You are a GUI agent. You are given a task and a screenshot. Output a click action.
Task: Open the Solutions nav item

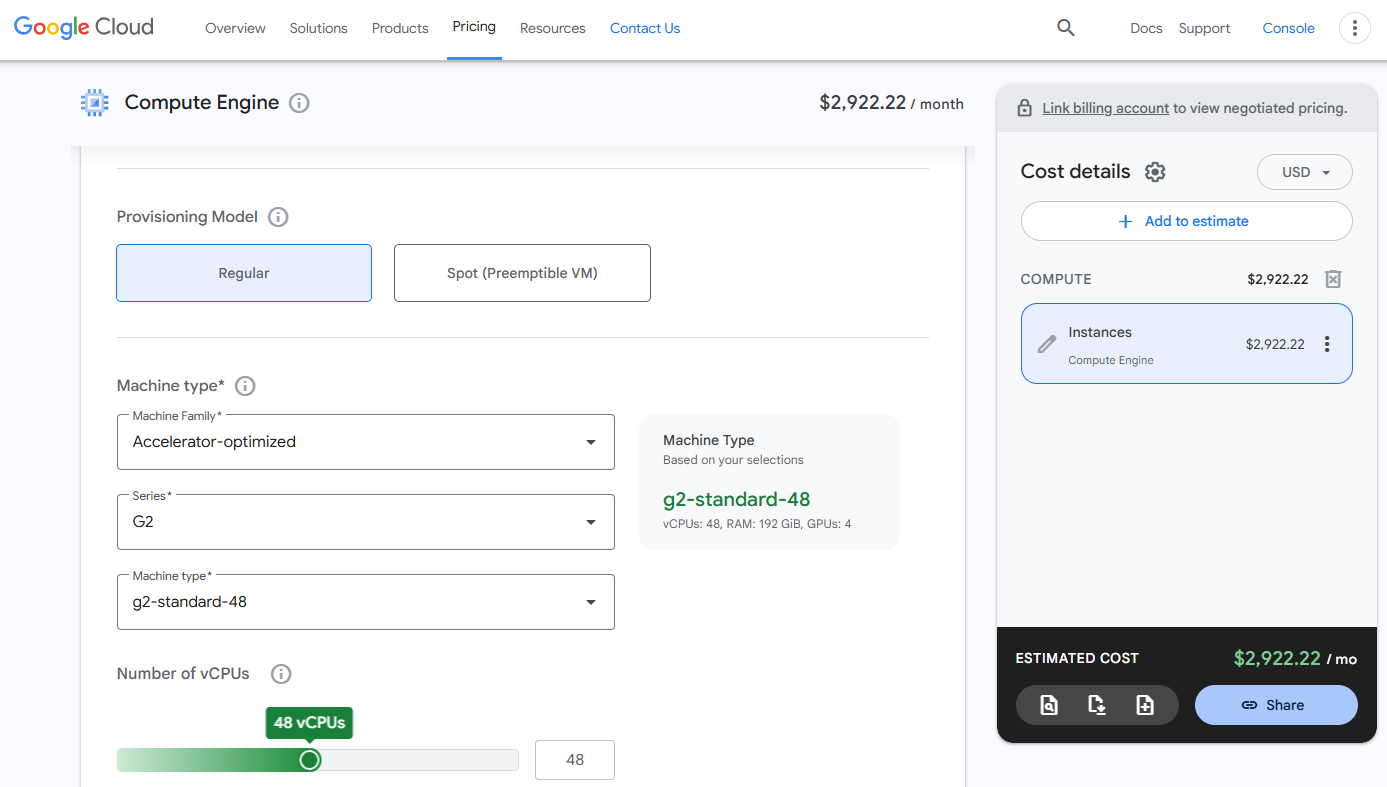pos(319,28)
